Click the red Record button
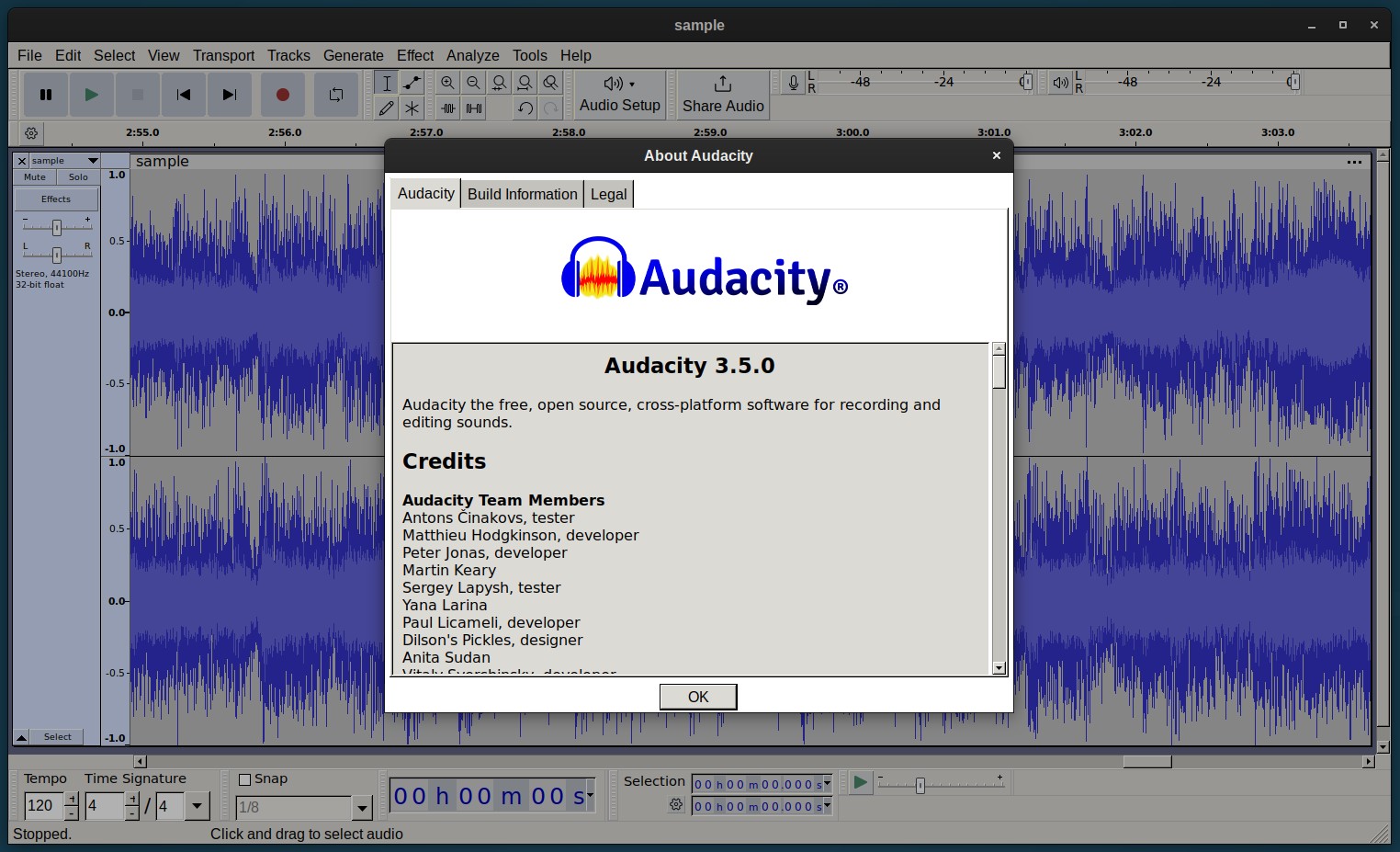The width and height of the screenshot is (1400, 852). coord(283,95)
